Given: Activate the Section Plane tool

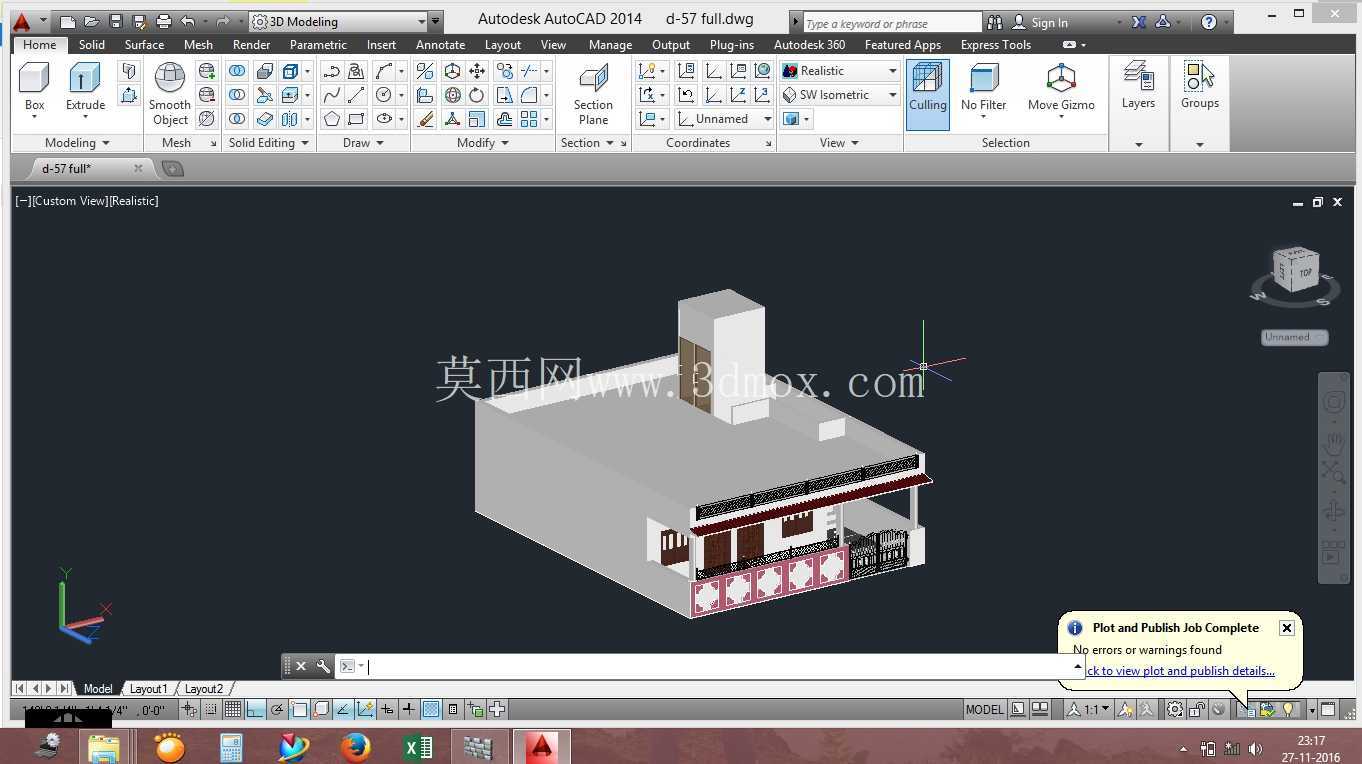Looking at the screenshot, I should 593,94.
